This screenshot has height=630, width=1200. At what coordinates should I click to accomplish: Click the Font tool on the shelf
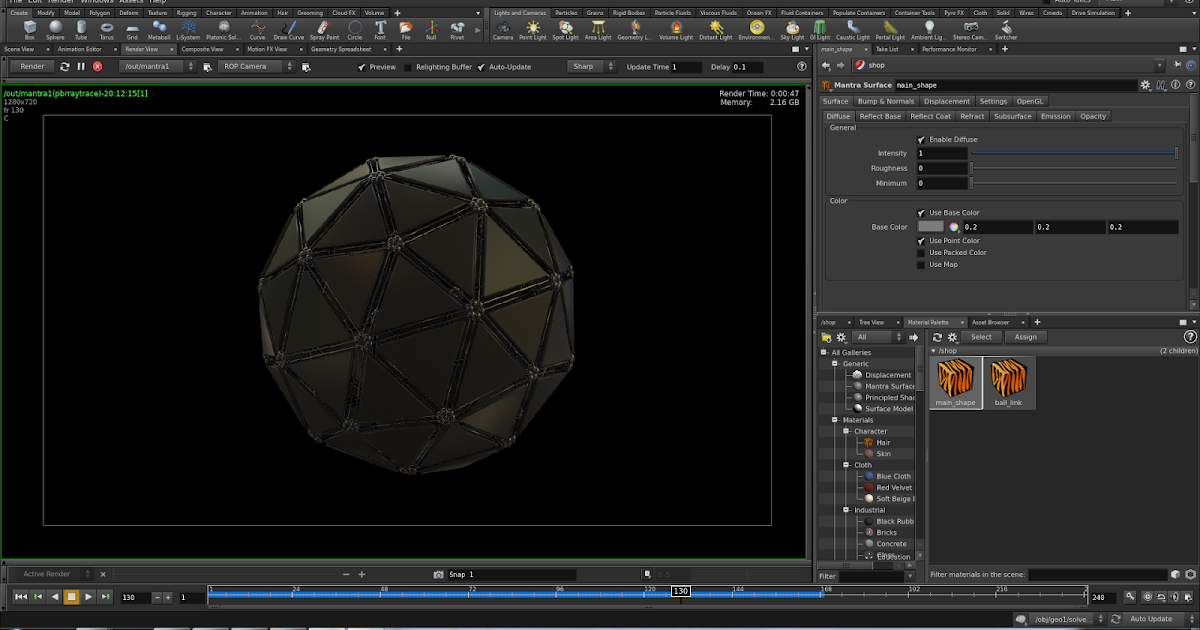coord(380,29)
